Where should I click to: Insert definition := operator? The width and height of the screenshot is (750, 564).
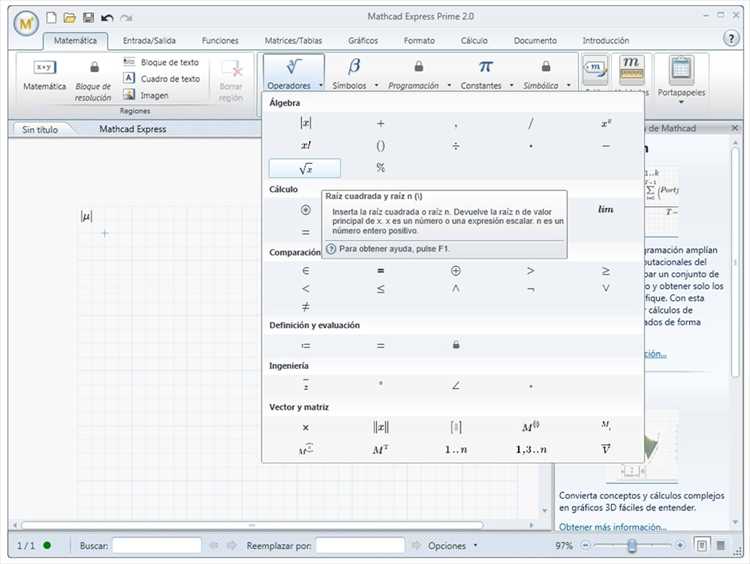pos(306,345)
